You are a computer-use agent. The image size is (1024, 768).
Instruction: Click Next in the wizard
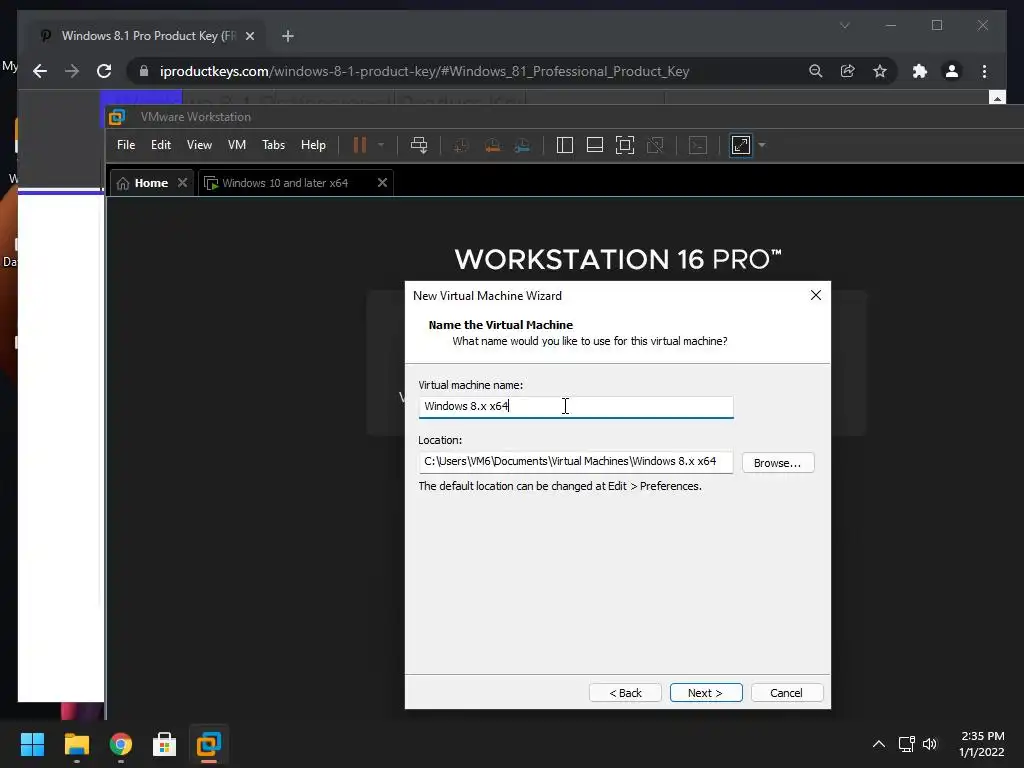point(705,693)
